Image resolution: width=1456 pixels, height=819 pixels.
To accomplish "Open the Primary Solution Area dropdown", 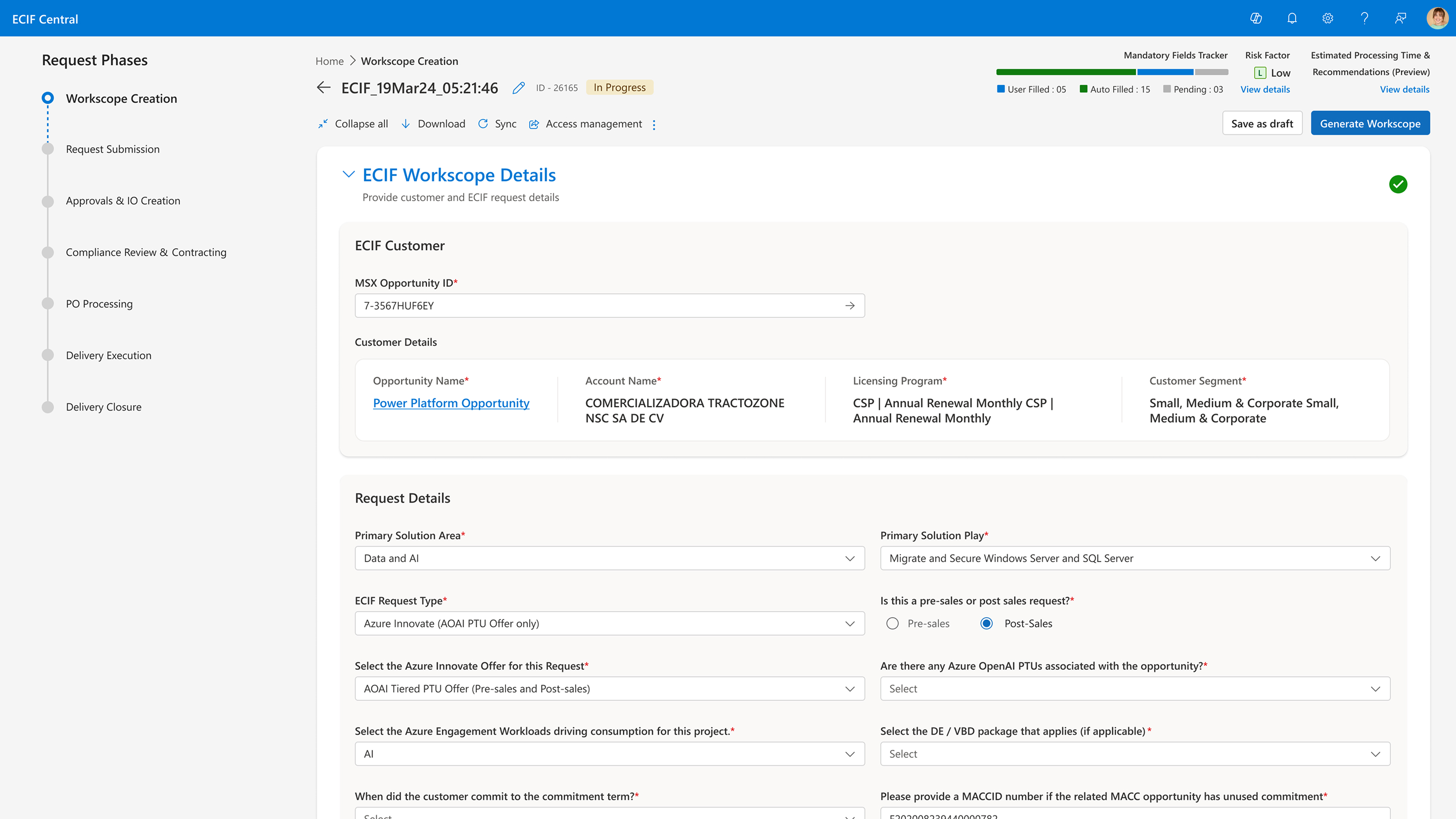I will (x=609, y=559).
